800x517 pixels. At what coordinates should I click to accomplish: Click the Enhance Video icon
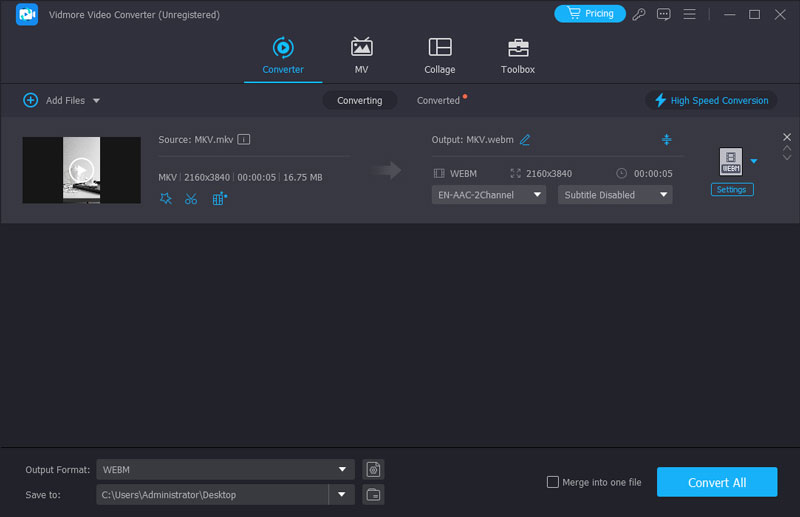coord(219,199)
